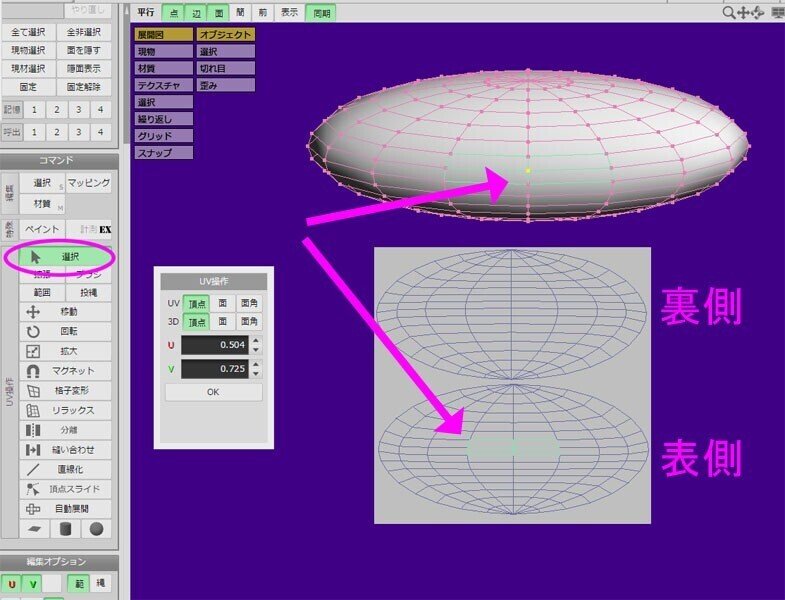Select the 自動展開 auto unwrap tool

(x=66, y=509)
